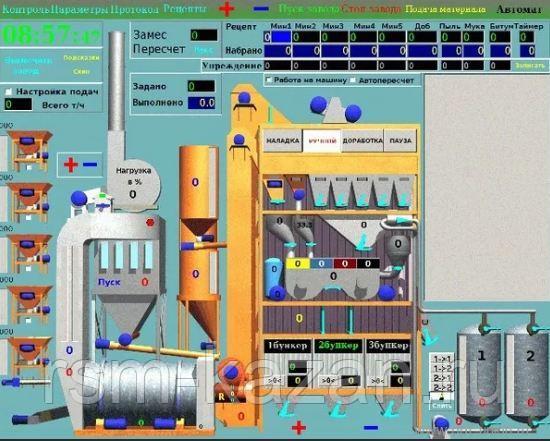Toggle the Автопересчет checkbox
The image size is (550, 441).
[354, 80]
